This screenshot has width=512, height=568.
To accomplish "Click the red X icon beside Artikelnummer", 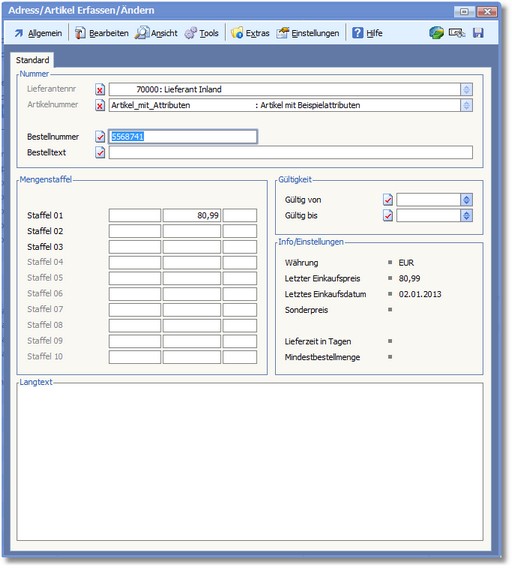I will pos(100,105).
